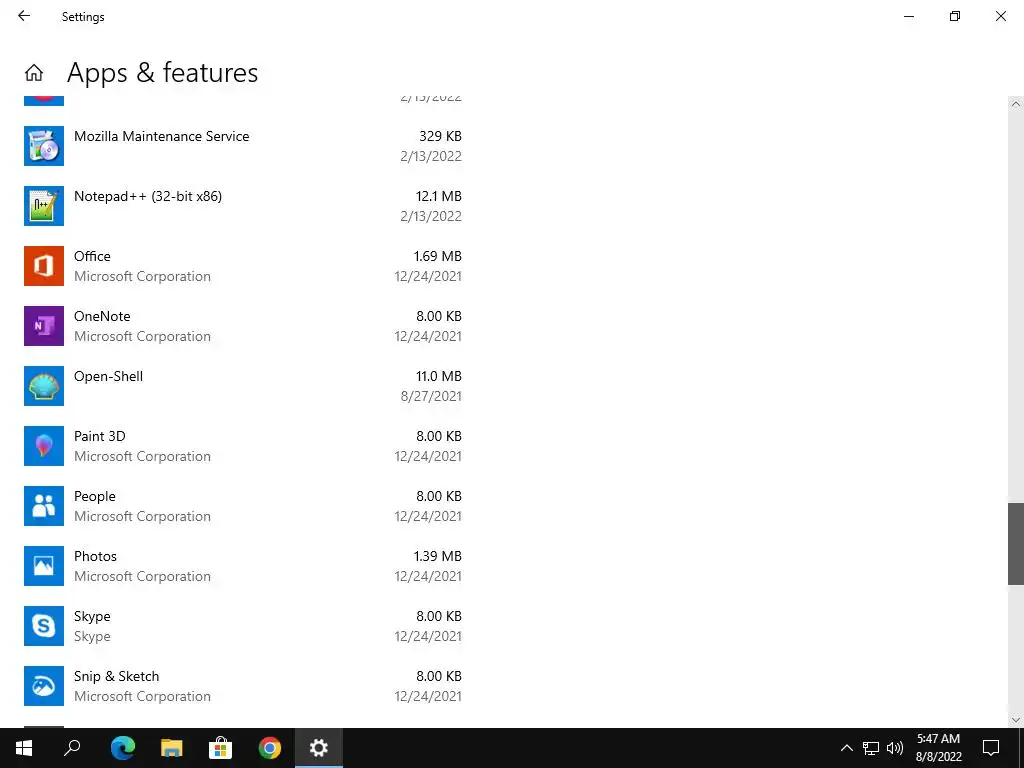Launch Google Chrome from taskbar

pos(269,748)
